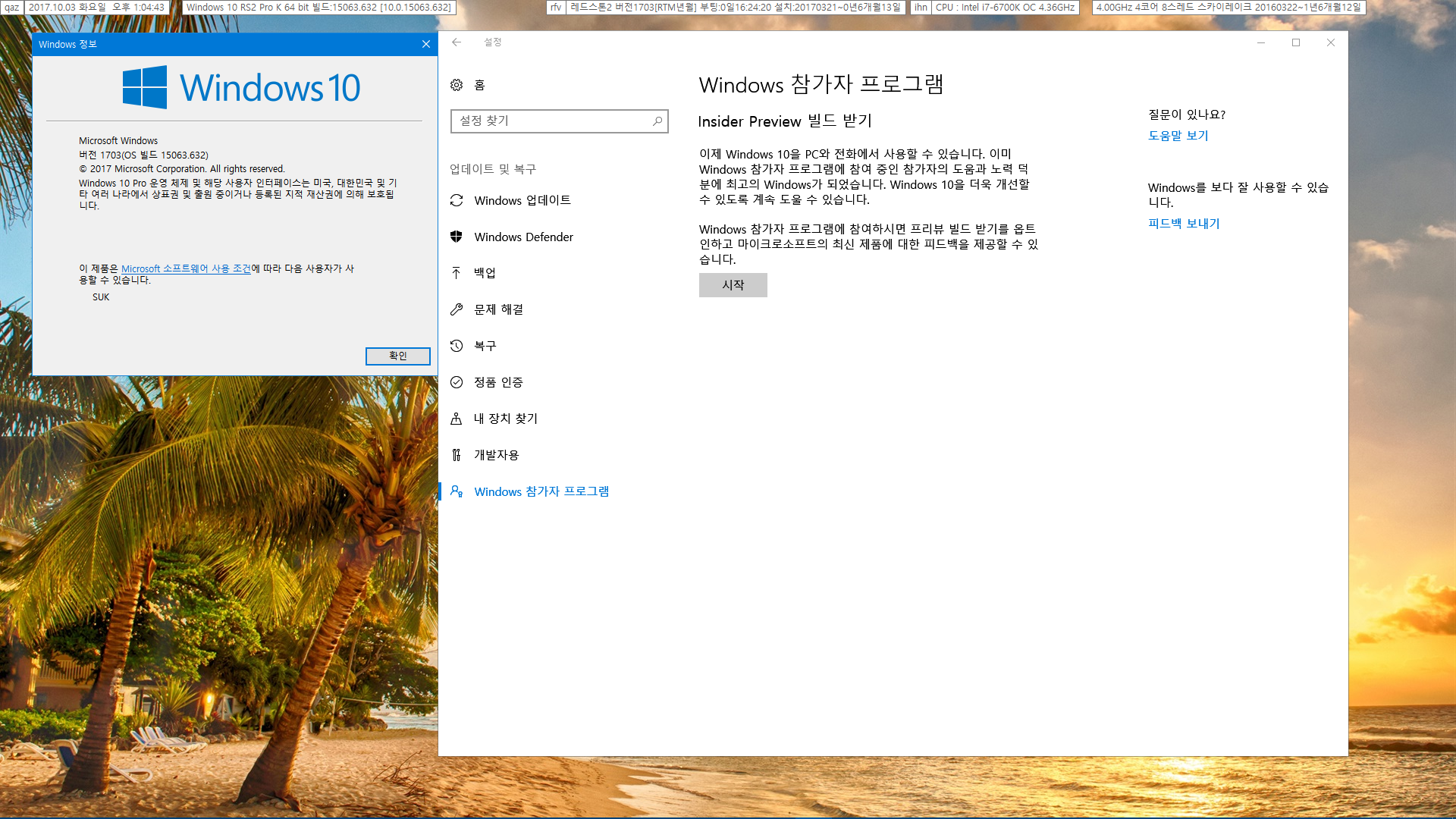
Task: Click the 'Insider Preview 빌드 받기' heading
Action: click(x=785, y=121)
